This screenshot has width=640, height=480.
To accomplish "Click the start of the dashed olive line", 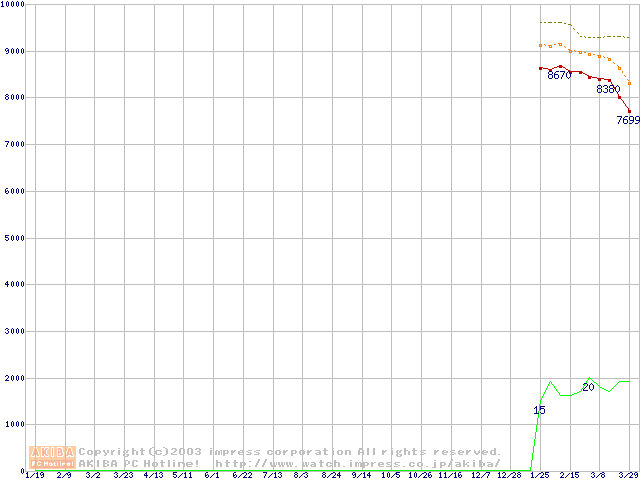I will (541, 22).
